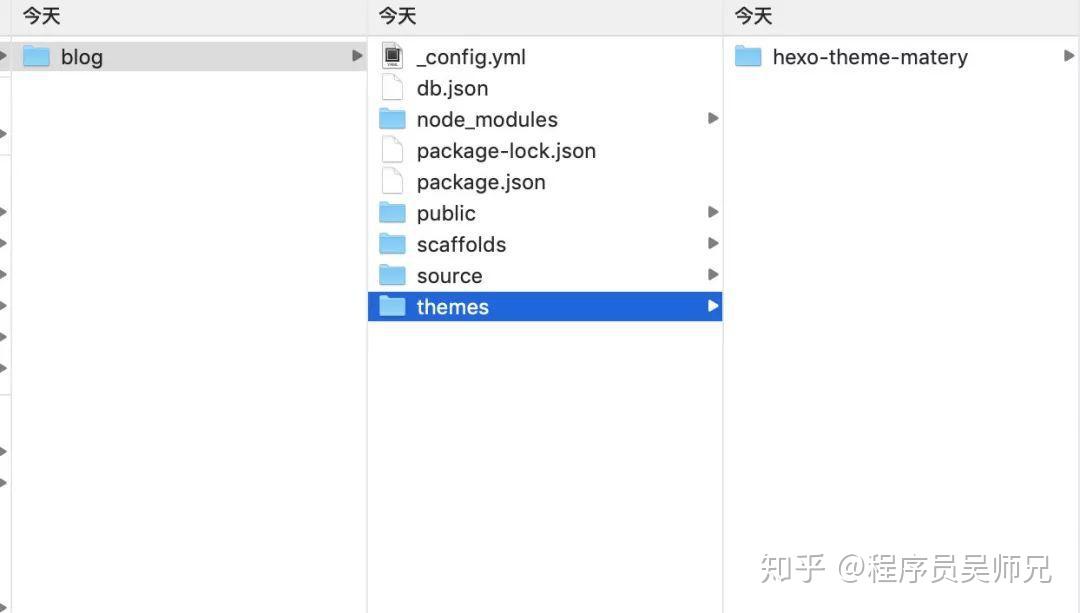This screenshot has height=613, width=1080.
Task: Expand the node_modules folder arrow
Action: [713, 119]
